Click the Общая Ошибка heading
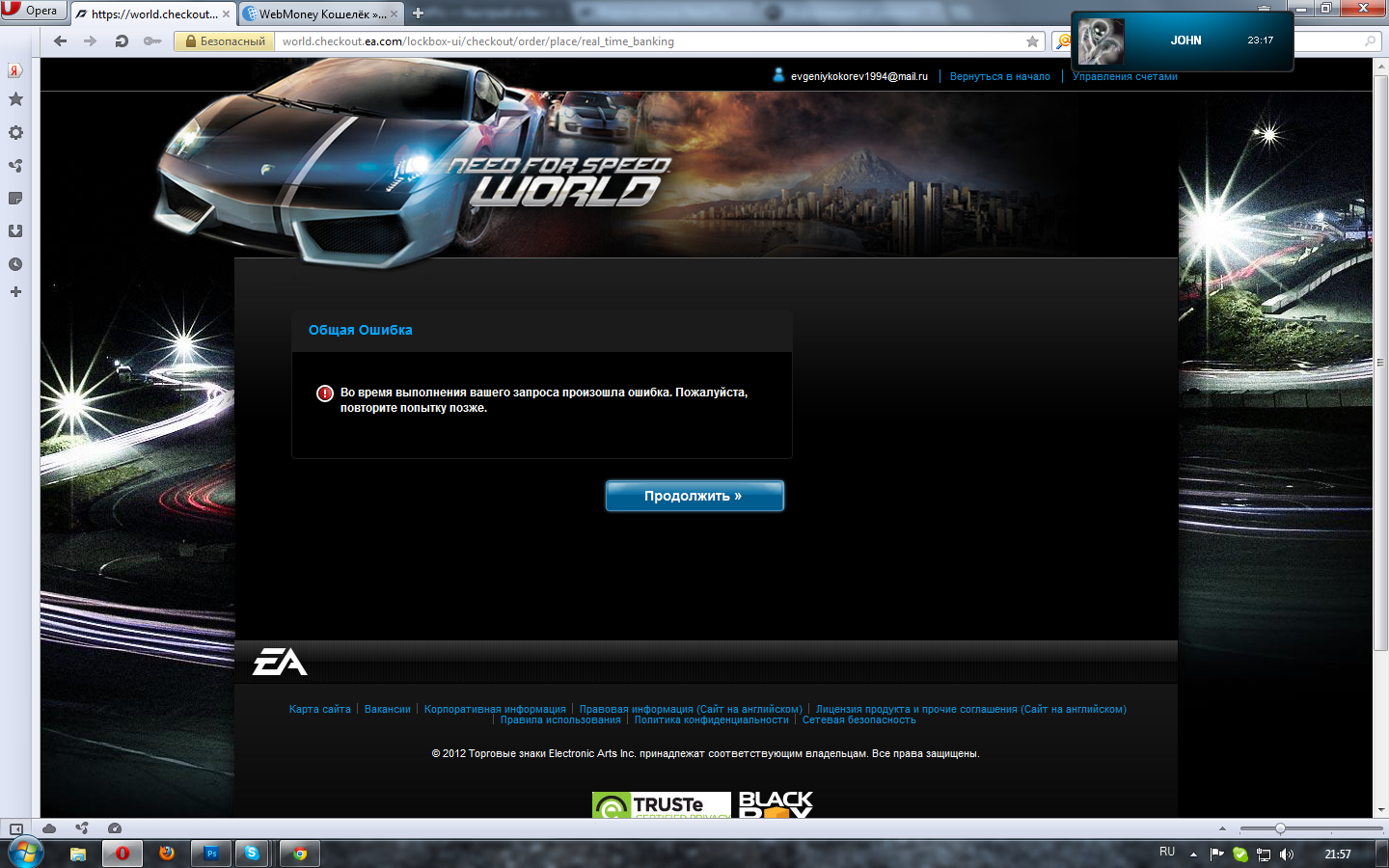 point(361,330)
